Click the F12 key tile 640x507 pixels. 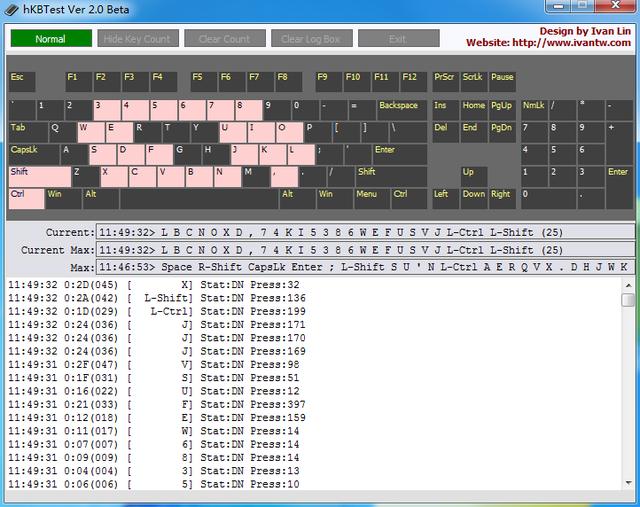[x=413, y=82]
